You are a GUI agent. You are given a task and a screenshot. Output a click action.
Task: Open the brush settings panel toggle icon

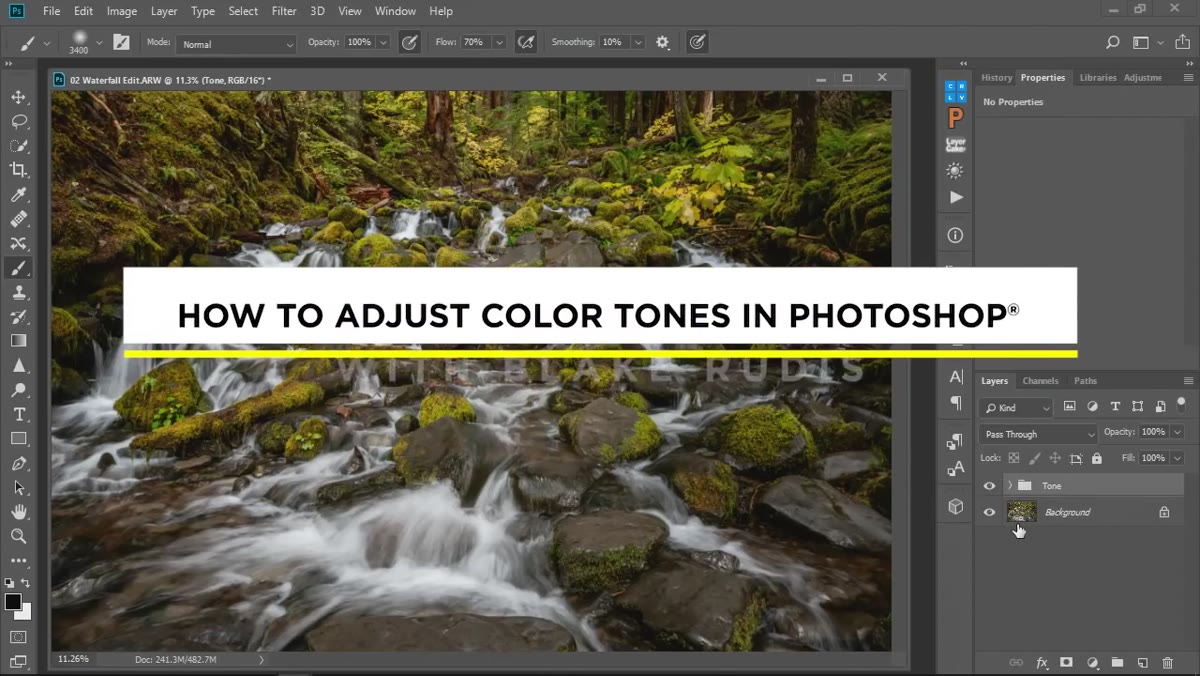pos(121,42)
